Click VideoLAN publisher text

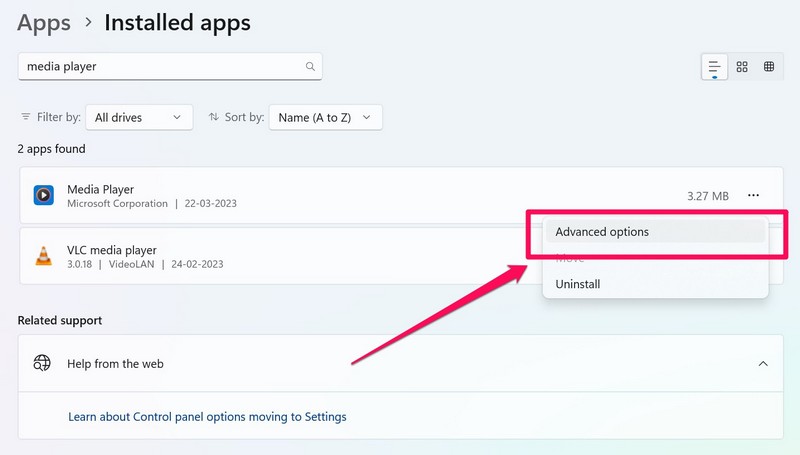(131, 264)
